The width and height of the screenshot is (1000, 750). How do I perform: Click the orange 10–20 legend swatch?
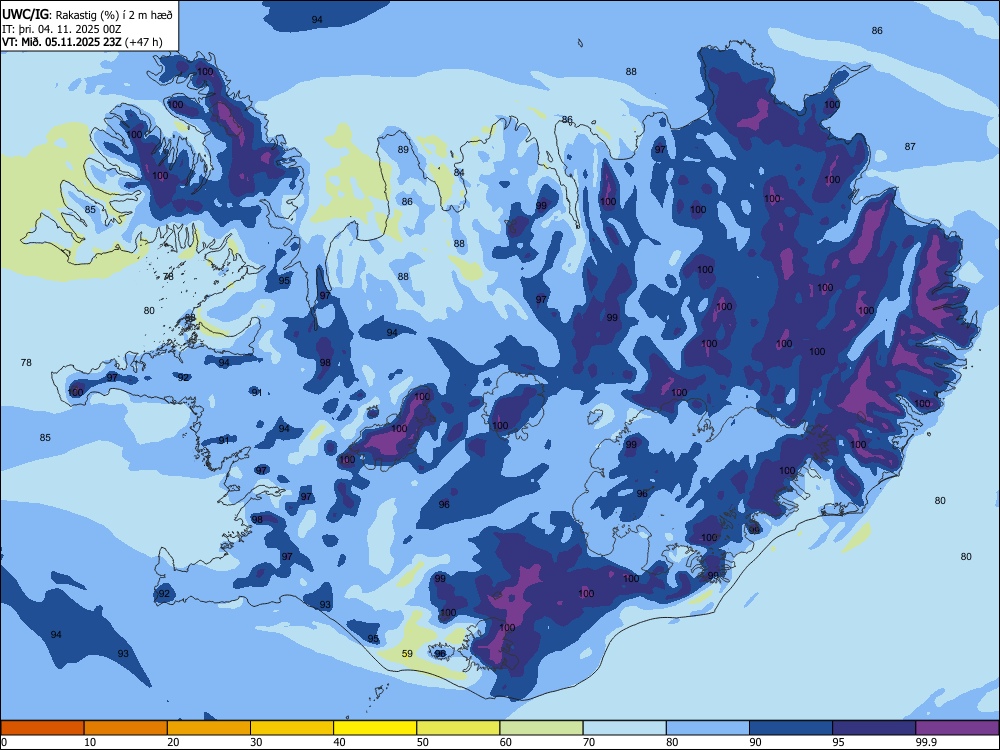126,728
